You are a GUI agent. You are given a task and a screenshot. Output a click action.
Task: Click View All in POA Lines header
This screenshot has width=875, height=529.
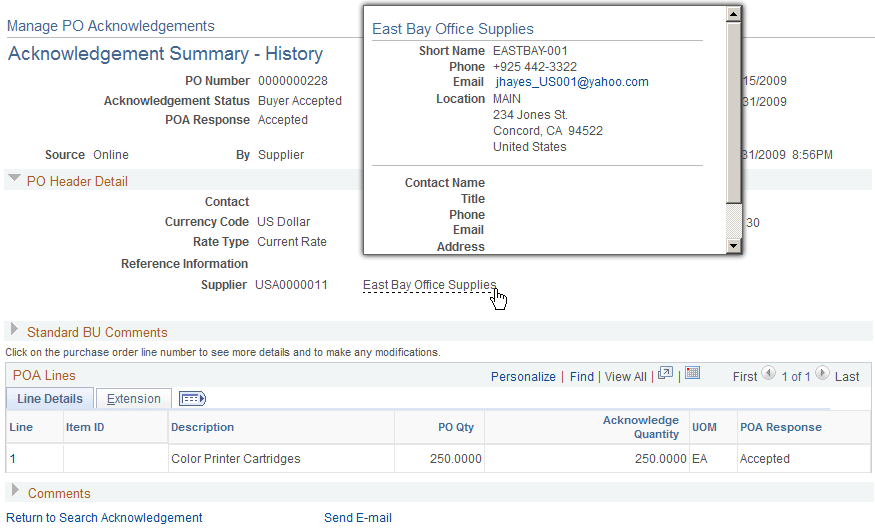tap(626, 377)
